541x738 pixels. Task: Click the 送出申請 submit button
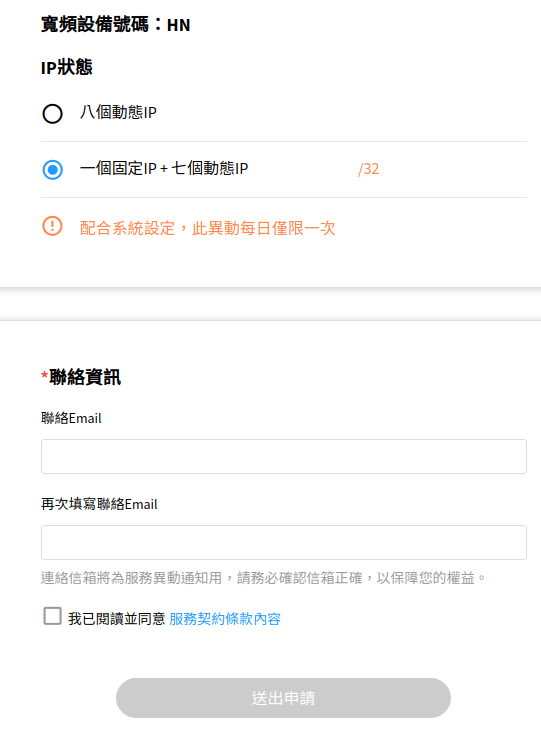(x=283, y=698)
